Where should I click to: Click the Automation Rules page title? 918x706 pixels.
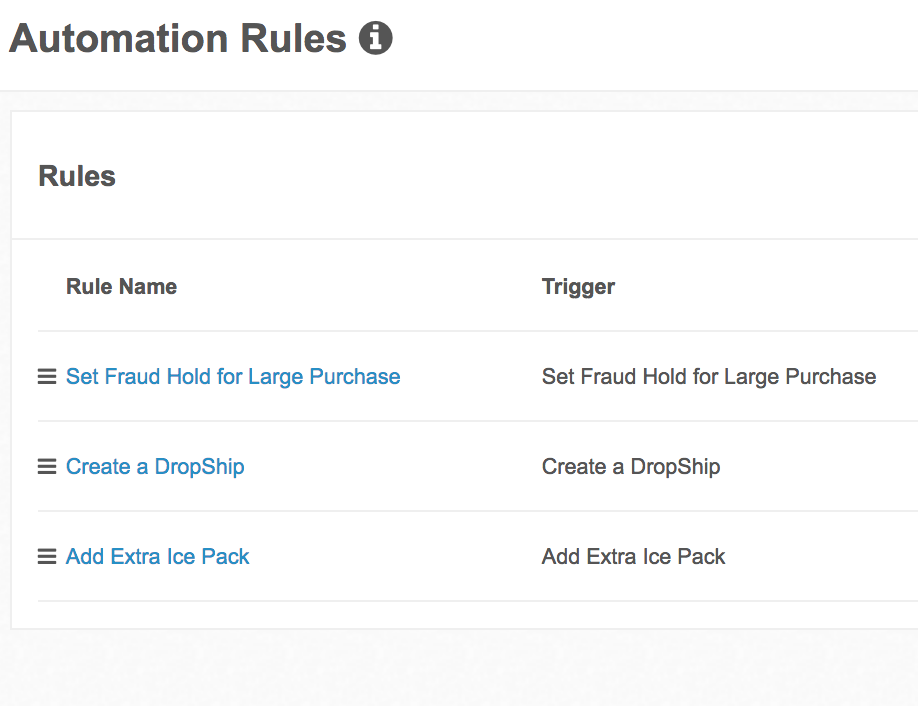178,39
